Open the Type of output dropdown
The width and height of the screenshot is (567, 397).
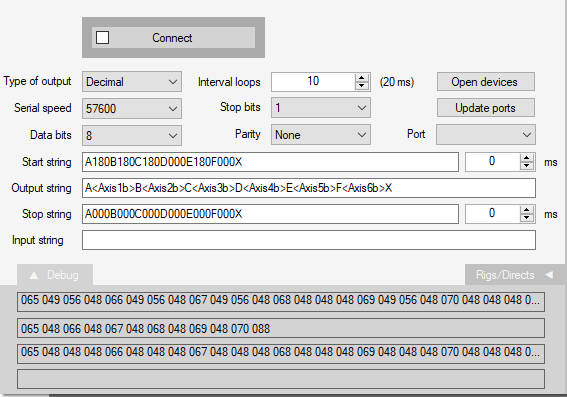[x=132, y=82]
